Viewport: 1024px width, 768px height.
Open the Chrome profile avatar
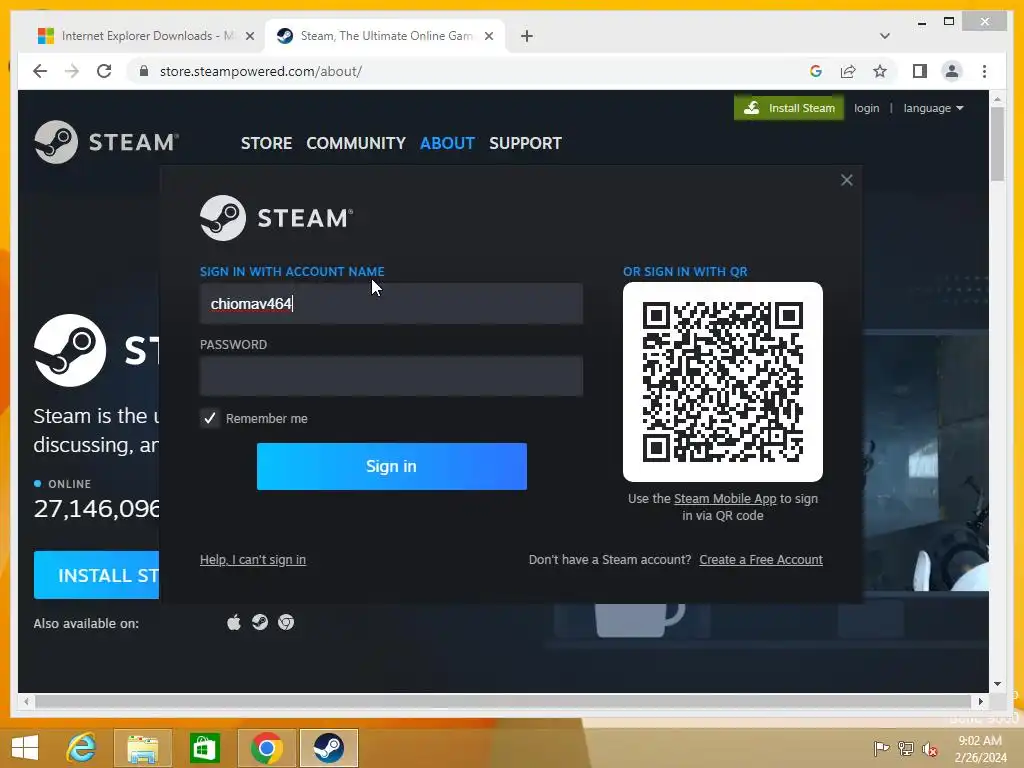tap(952, 71)
